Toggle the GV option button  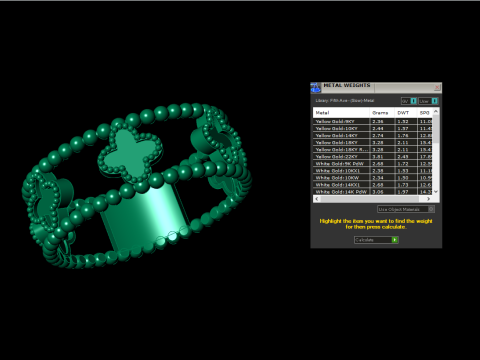tap(409, 101)
